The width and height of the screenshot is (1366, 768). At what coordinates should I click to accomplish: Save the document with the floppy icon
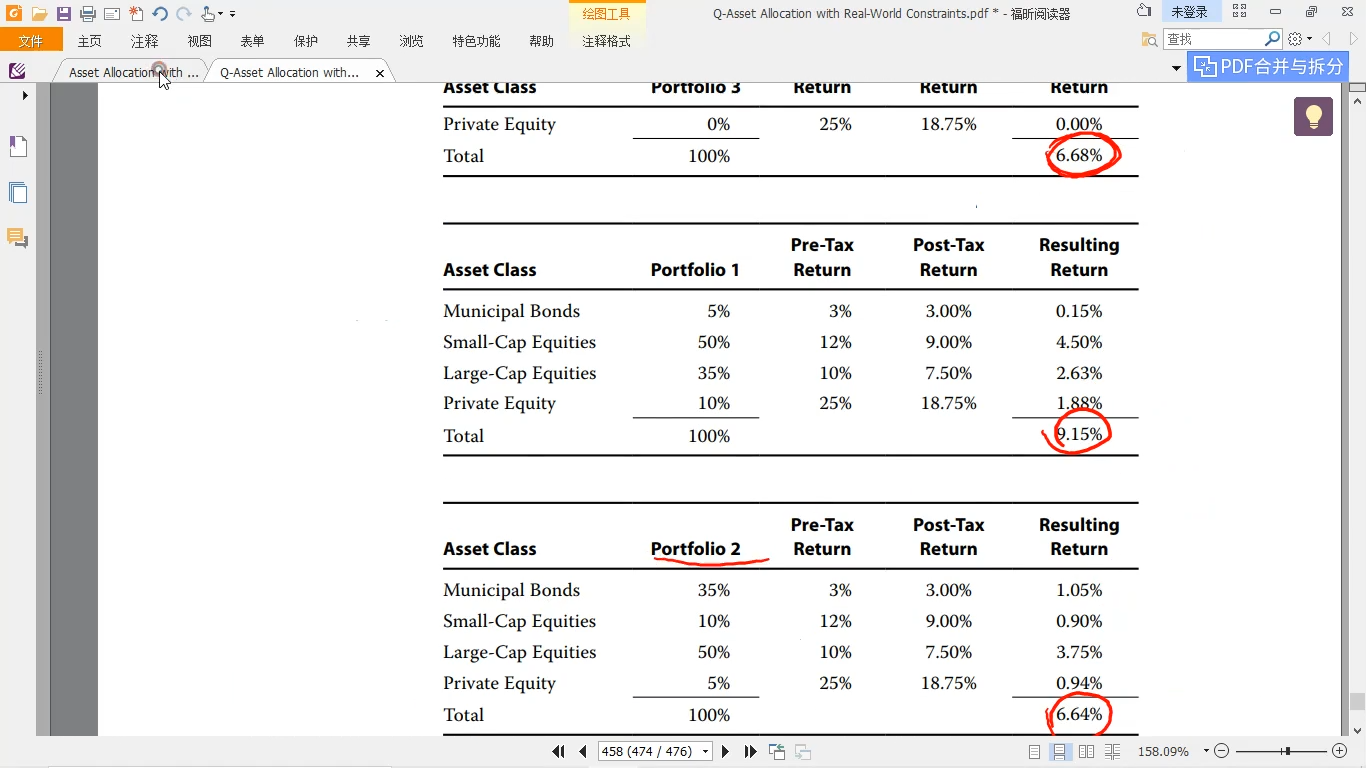(64, 14)
